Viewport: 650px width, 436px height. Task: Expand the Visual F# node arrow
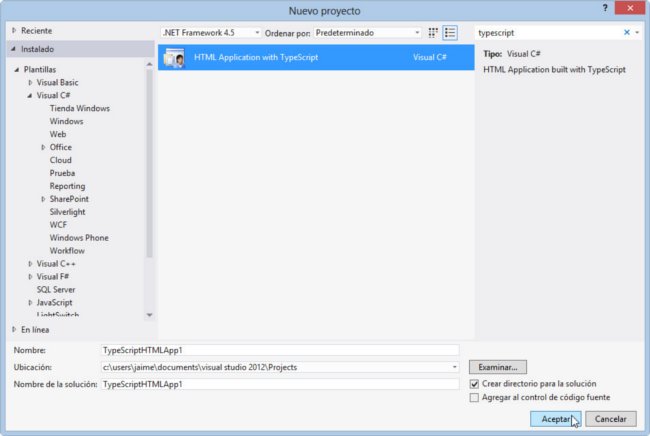pyautogui.click(x=30, y=276)
